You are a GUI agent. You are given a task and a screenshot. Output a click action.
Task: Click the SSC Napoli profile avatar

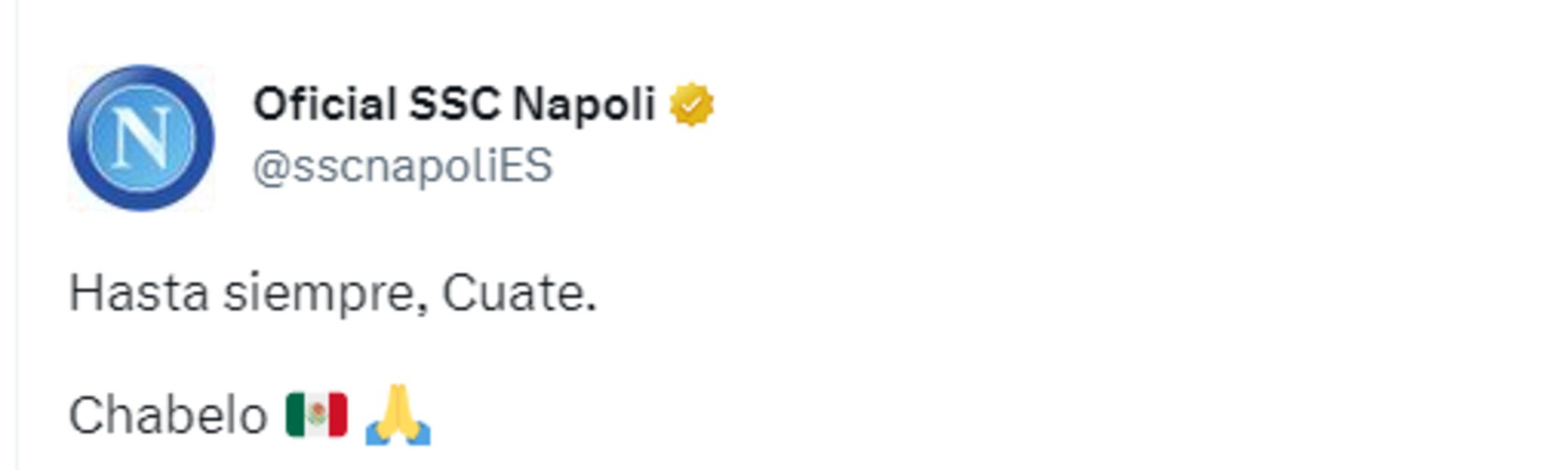click(141, 138)
